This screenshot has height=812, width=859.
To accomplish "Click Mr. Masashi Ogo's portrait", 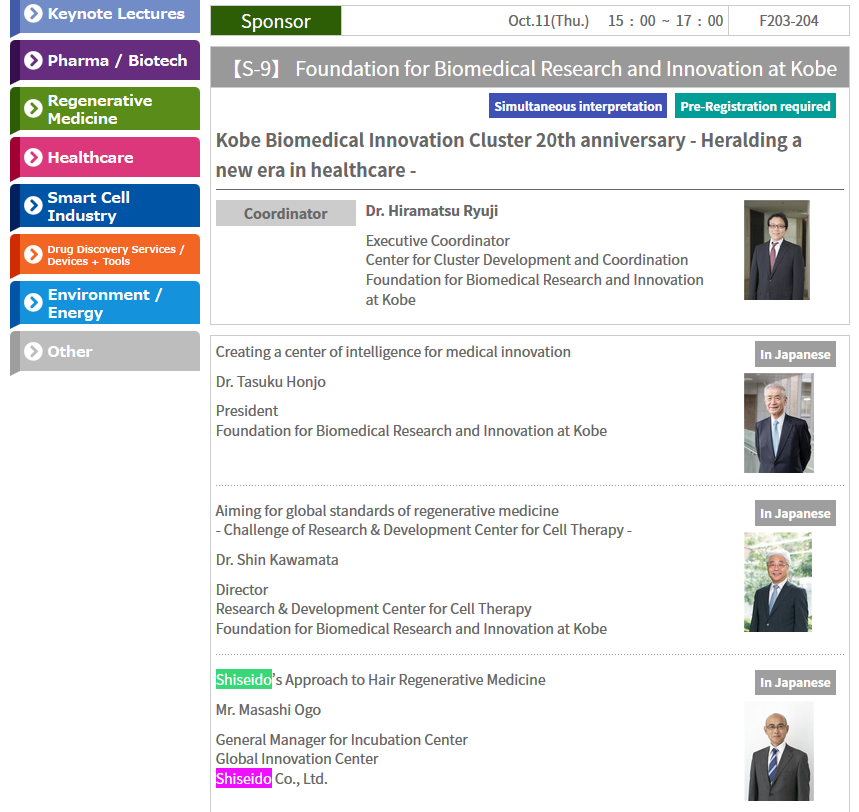I will pyautogui.click(x=778, y=751).
